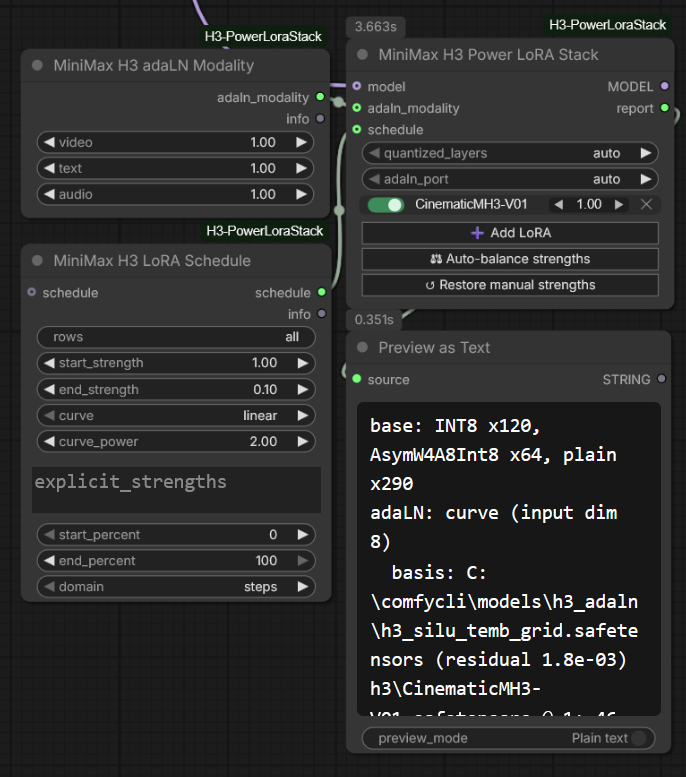Increase curve_power with right arrow
This screenshot has height=777, width=686.
(302, 441)
